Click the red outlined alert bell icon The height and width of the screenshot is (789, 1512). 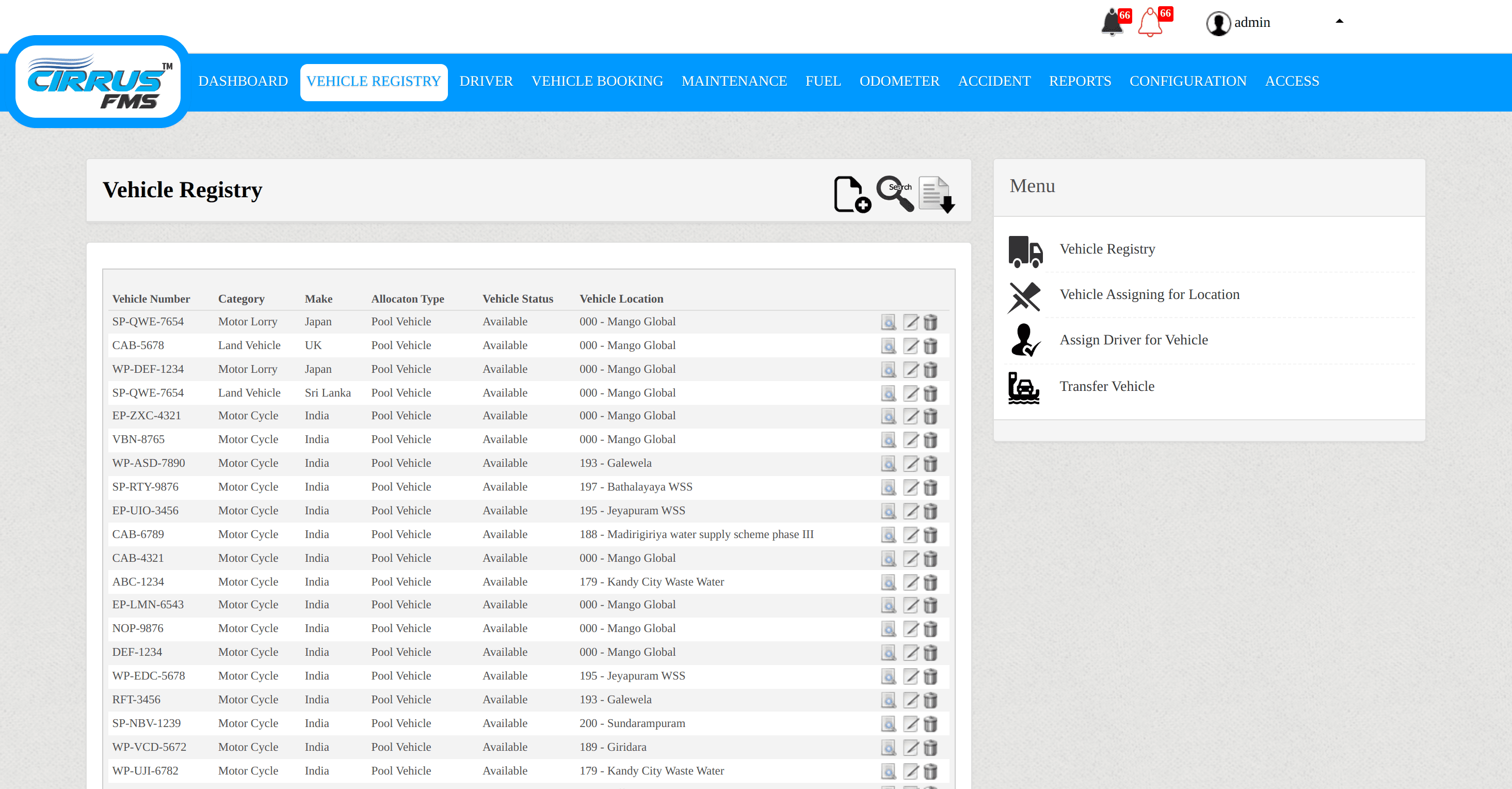tap(1150, 22)
